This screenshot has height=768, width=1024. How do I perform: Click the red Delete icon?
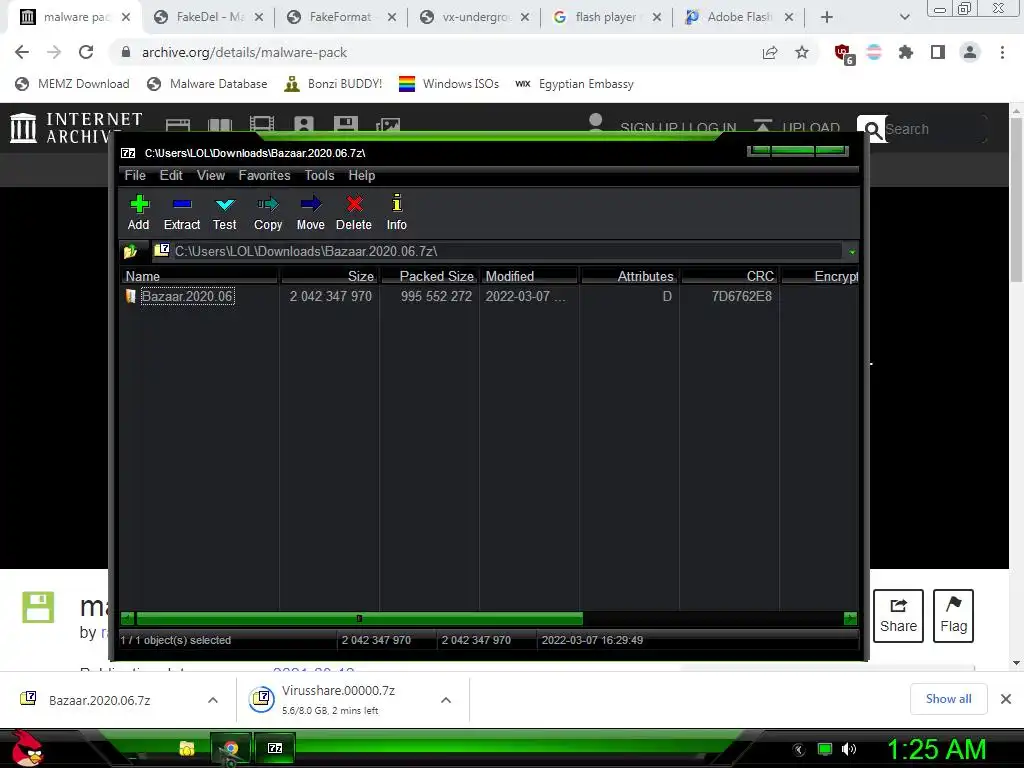click(354, 213)
